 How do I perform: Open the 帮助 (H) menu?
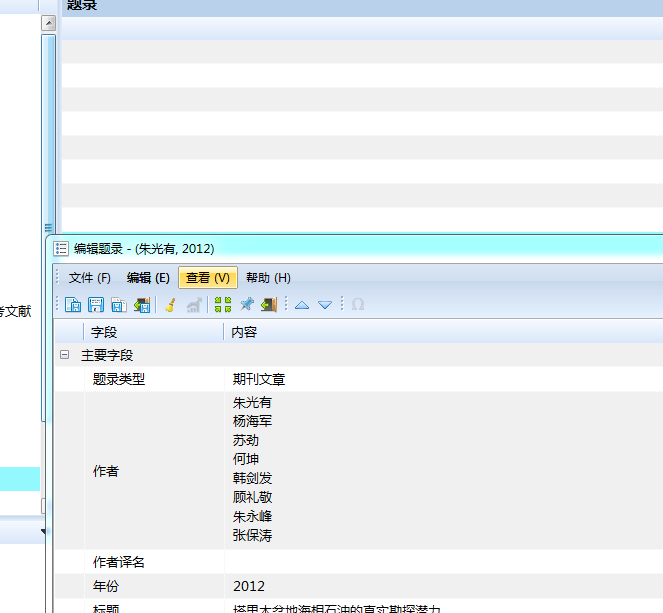pos(268,278)
